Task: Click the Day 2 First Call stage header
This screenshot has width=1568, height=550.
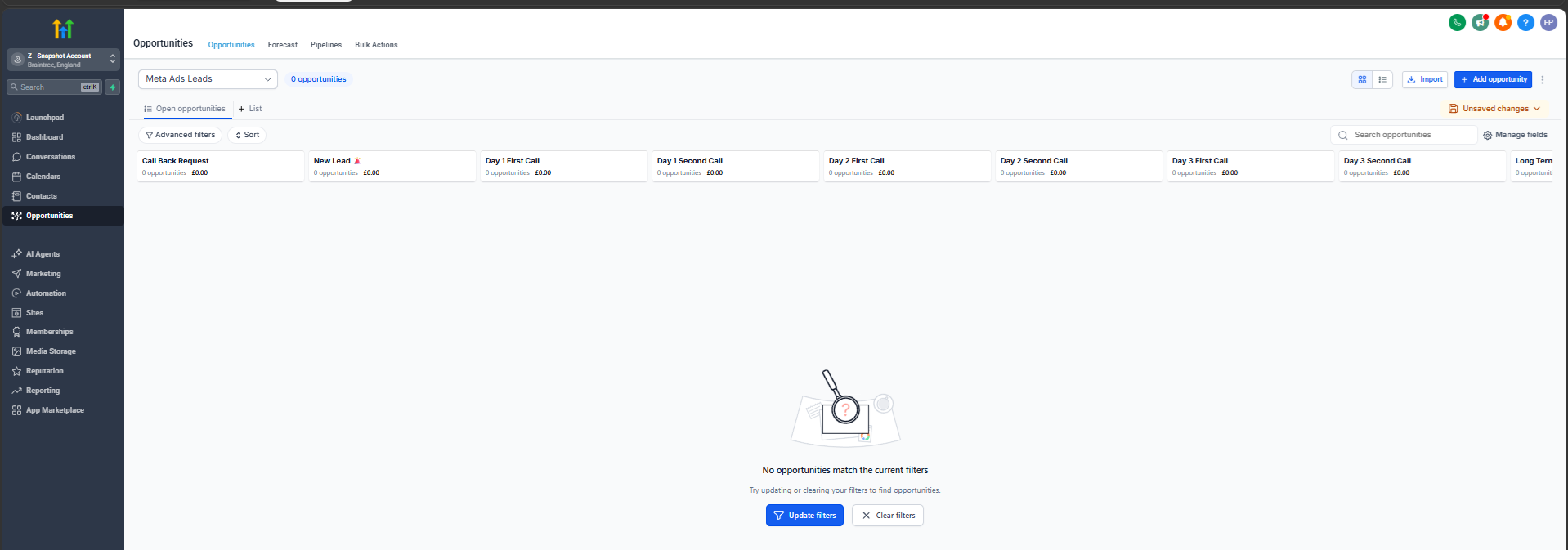Action: 907,166
